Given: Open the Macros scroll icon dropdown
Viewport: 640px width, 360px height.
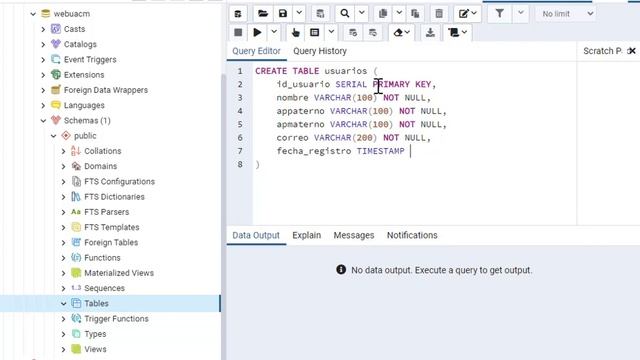Looking at the screenshot, I should tap(458, 32).
